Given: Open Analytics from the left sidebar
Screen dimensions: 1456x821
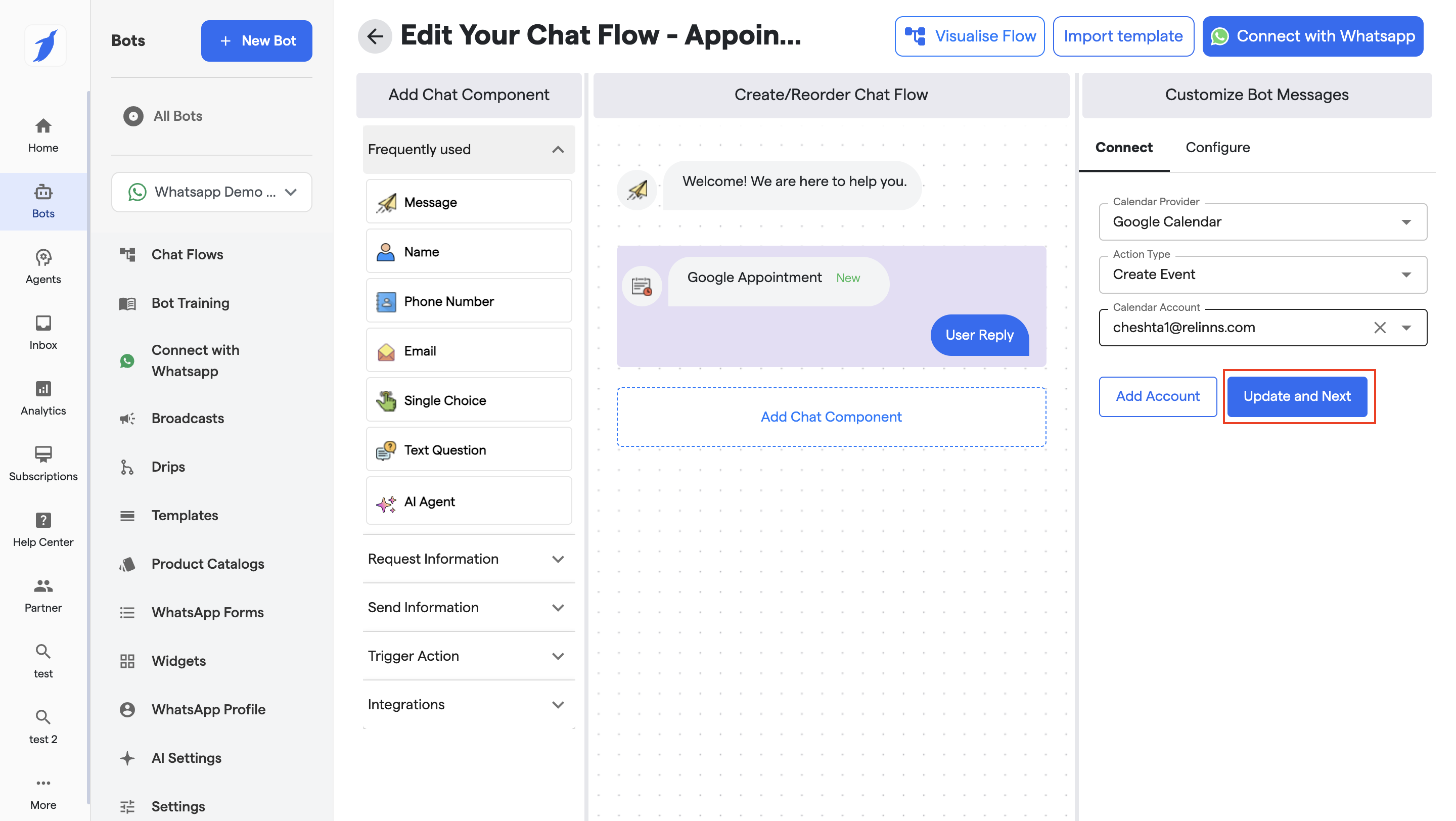Looking at the screenshot, I should point(43,397).
